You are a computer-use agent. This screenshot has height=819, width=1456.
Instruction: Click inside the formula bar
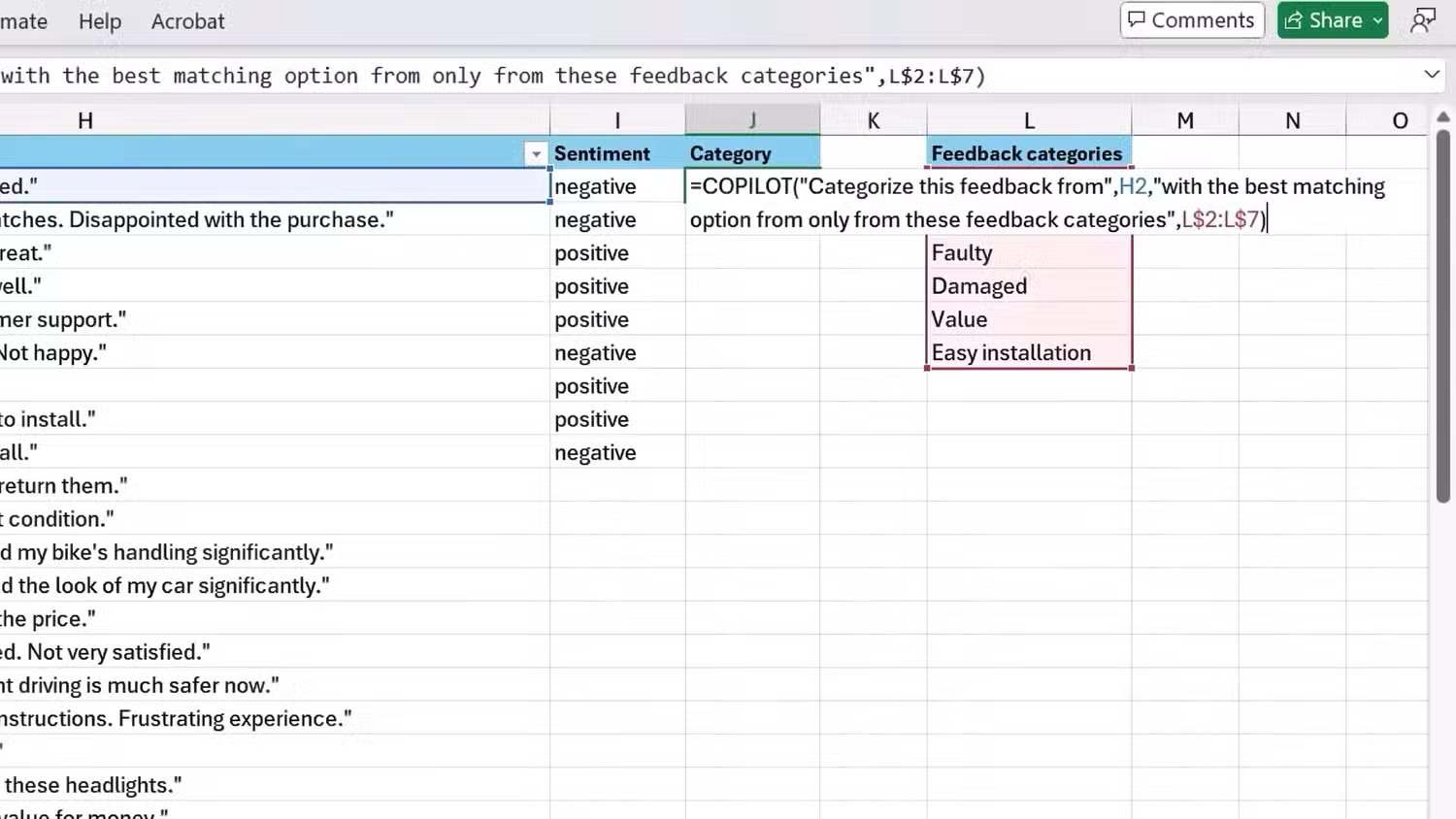click(582, 75)
